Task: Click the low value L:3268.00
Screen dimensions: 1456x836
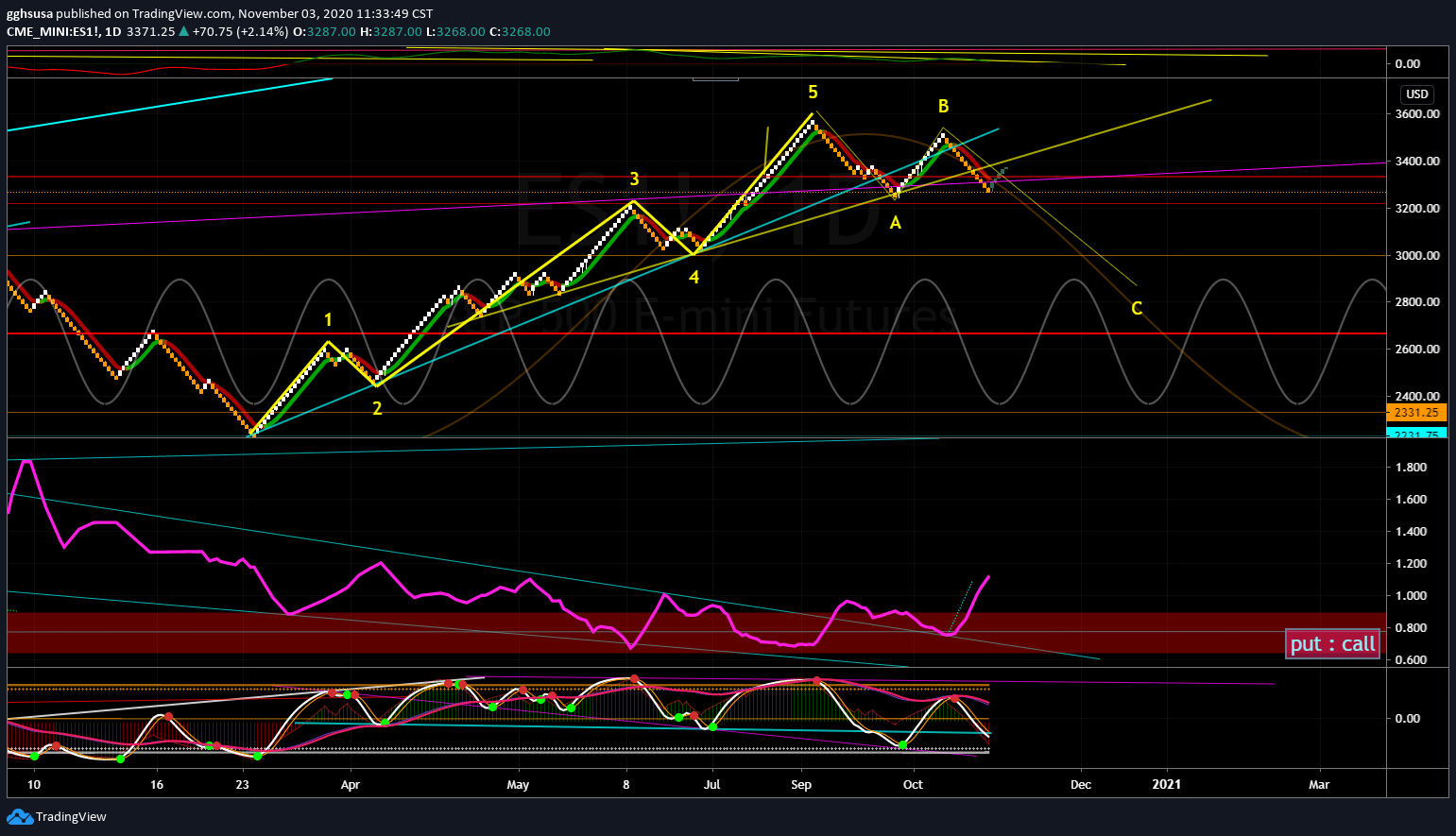Action: [x=455, y=31]
